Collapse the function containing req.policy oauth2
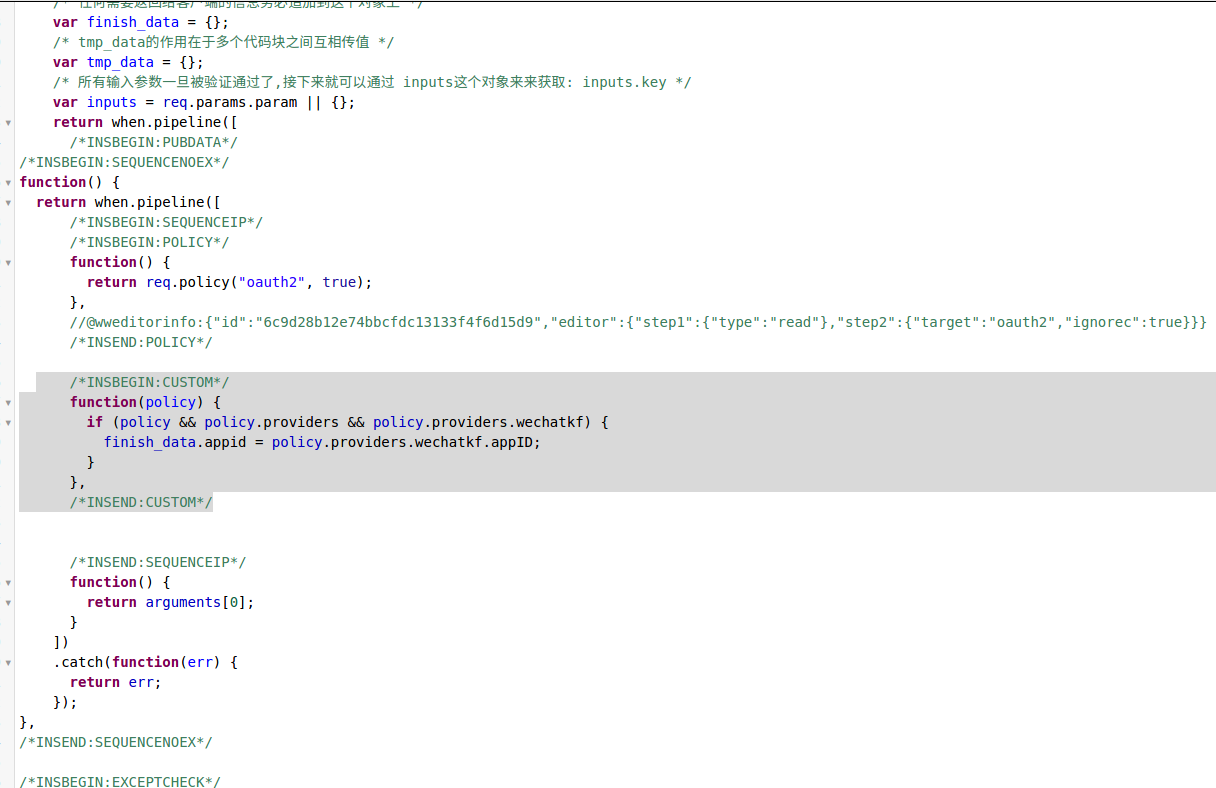Screen dimensions: 1216x788 click(8, 263)
